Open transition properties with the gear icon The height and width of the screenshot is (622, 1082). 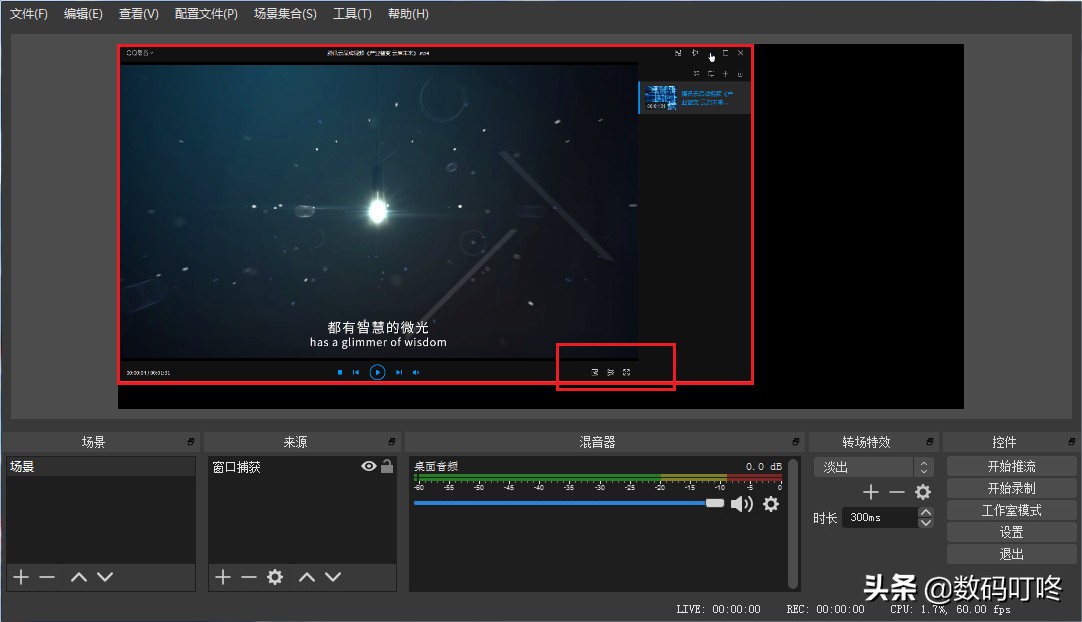pos(923,492)
